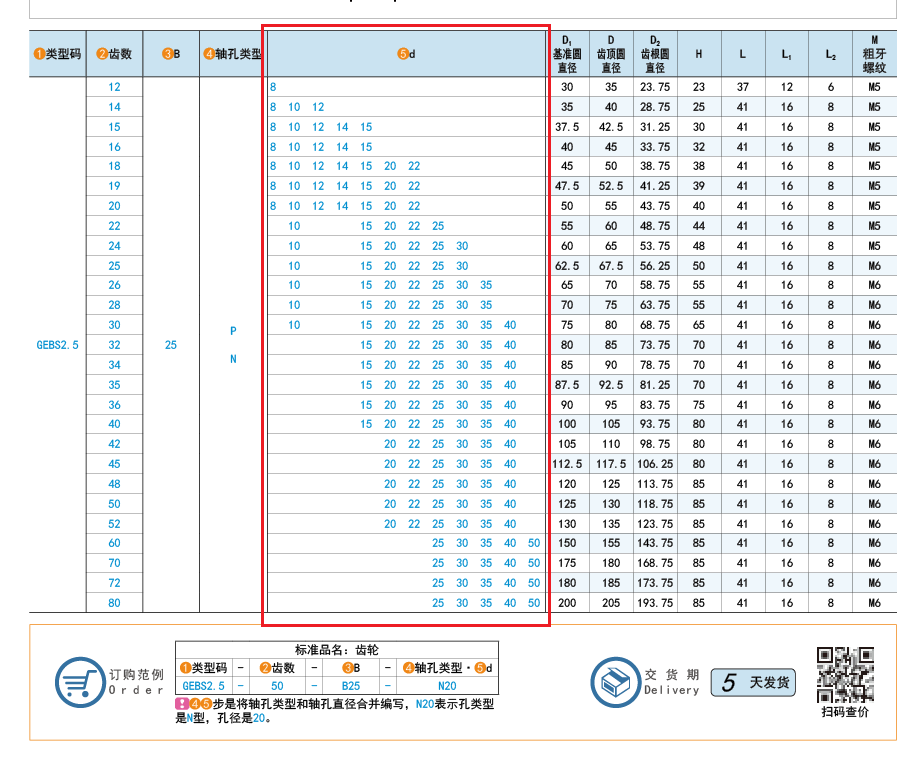Click H value 23 in first row
This screenshot has width=921, height=765.
pos(699,87)
